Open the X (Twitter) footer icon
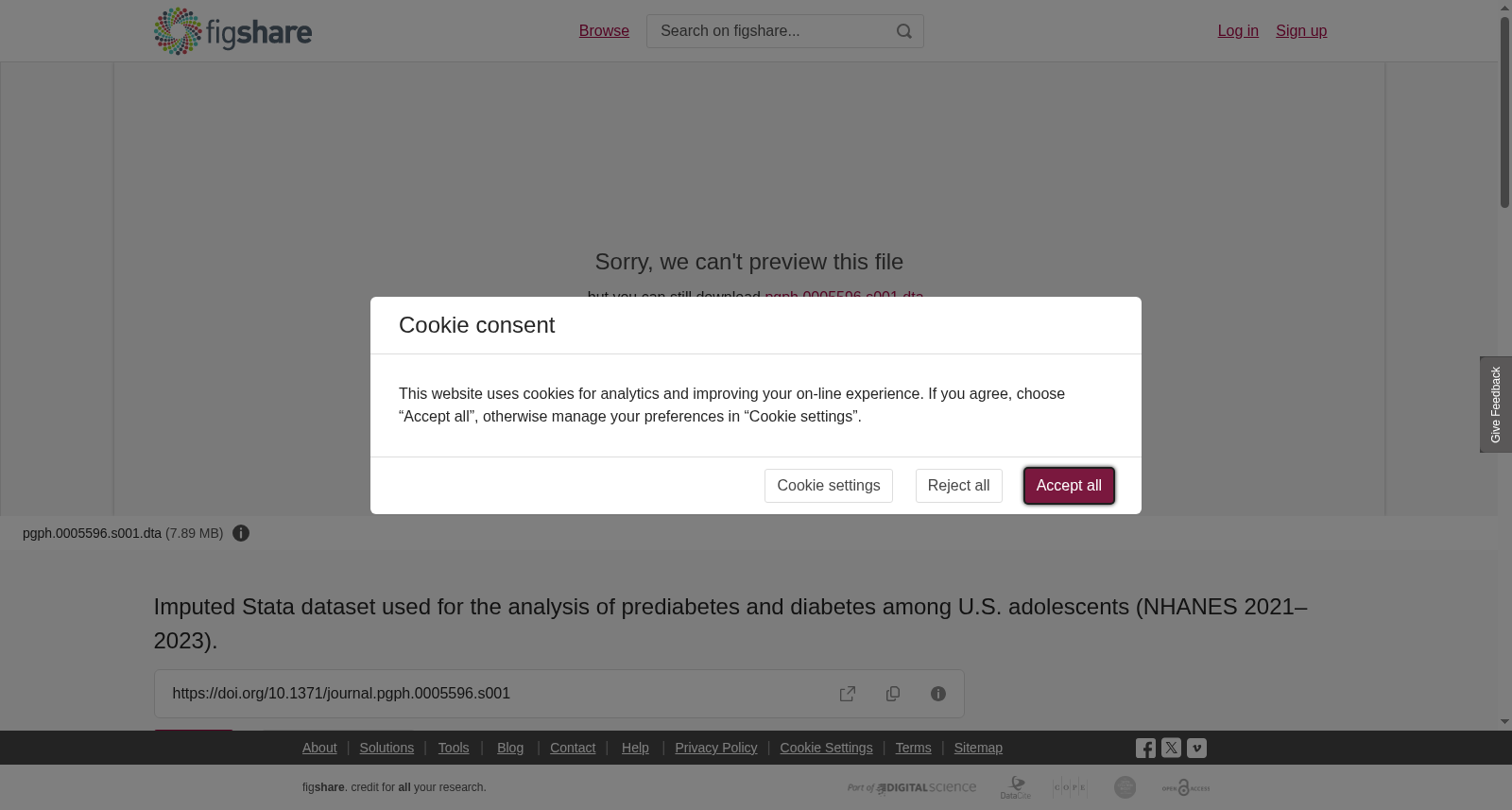 pyautogui.click(x=1171, y=748)
